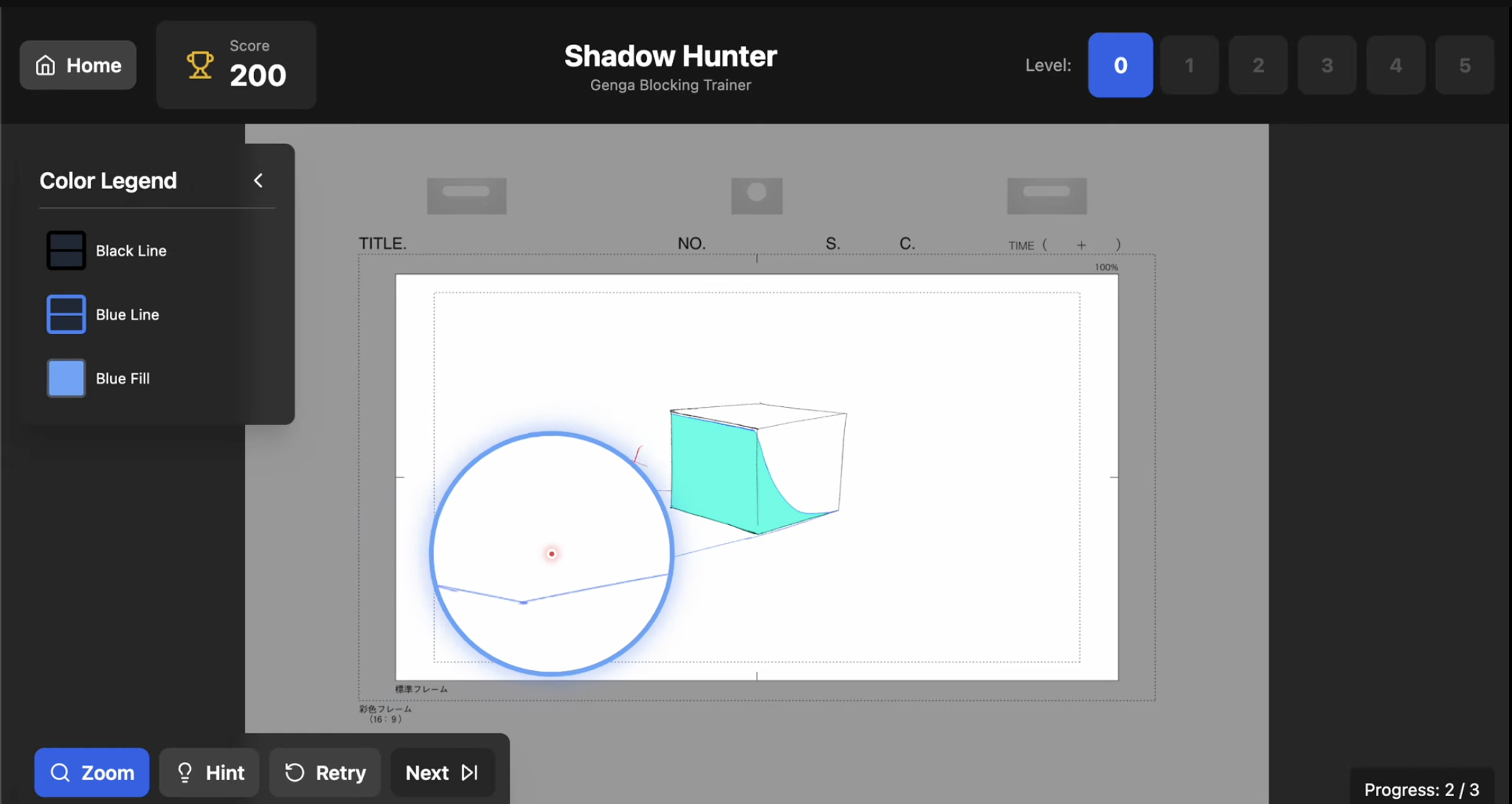Pick the Blue Fill color swatch

click(66, 378)
